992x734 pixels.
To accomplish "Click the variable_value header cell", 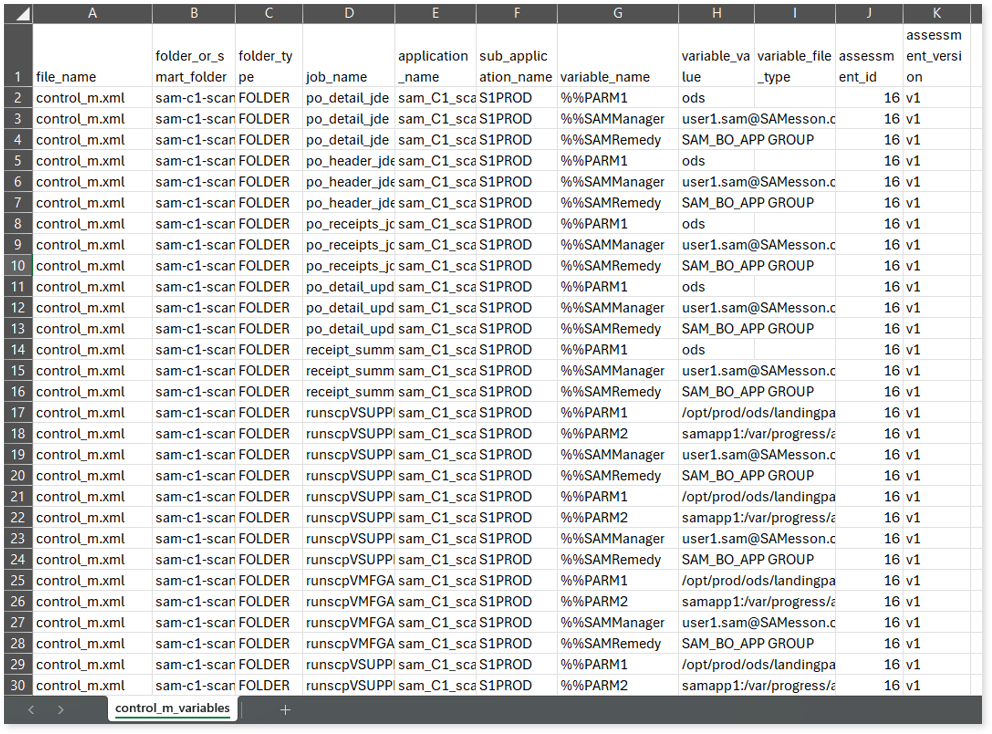I will tap(716, 55).
